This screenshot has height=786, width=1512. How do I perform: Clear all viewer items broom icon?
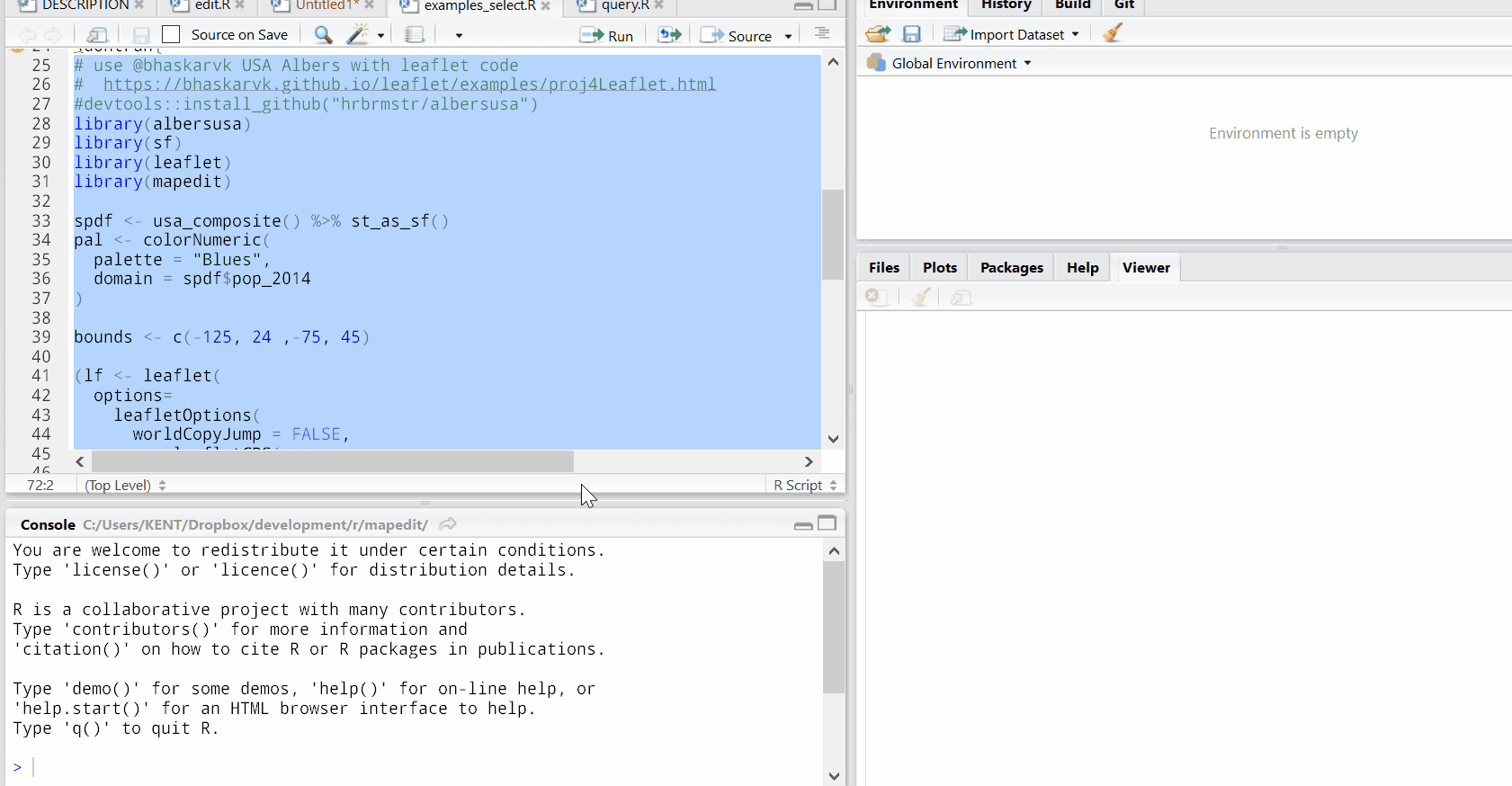tap(920, 297)
